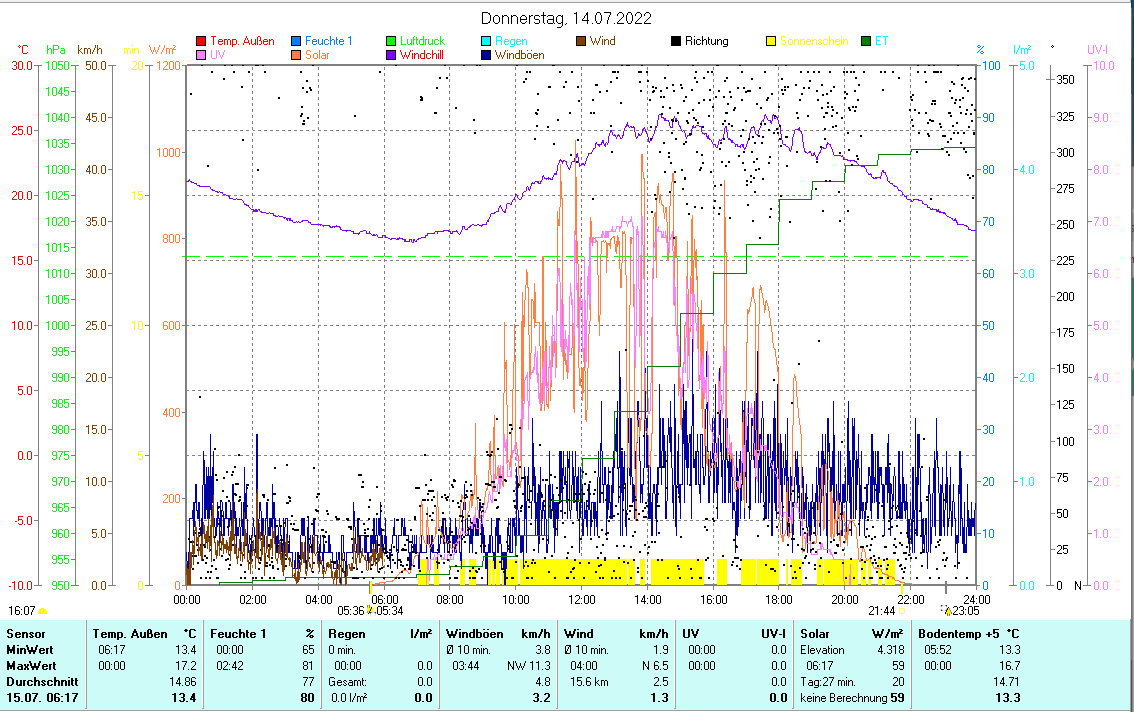Click the orange Solar legend square
Image resolution: width=1134 pixels, height=712 pixels.
[296, 55]
